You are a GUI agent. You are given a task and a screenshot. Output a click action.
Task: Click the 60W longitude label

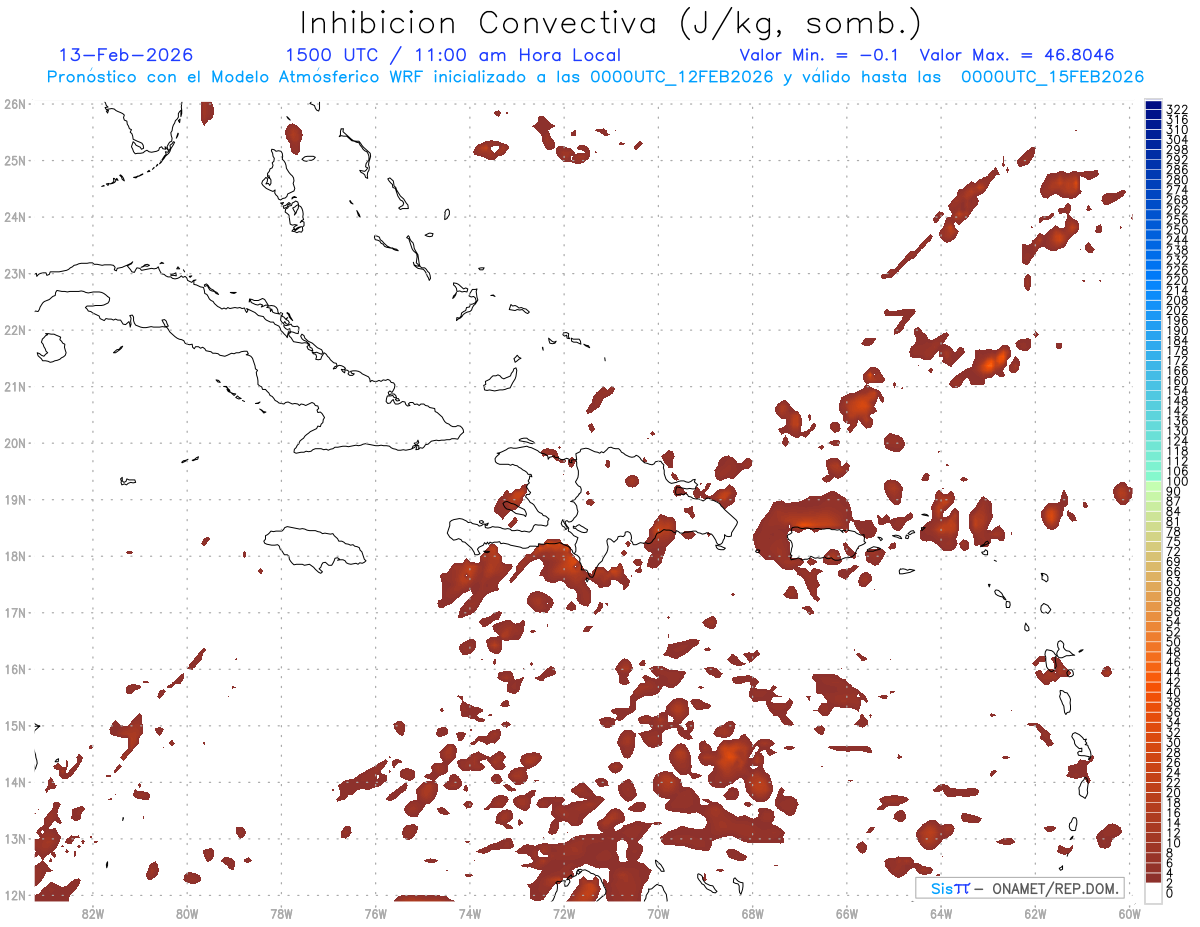[x=1130, y=913]
